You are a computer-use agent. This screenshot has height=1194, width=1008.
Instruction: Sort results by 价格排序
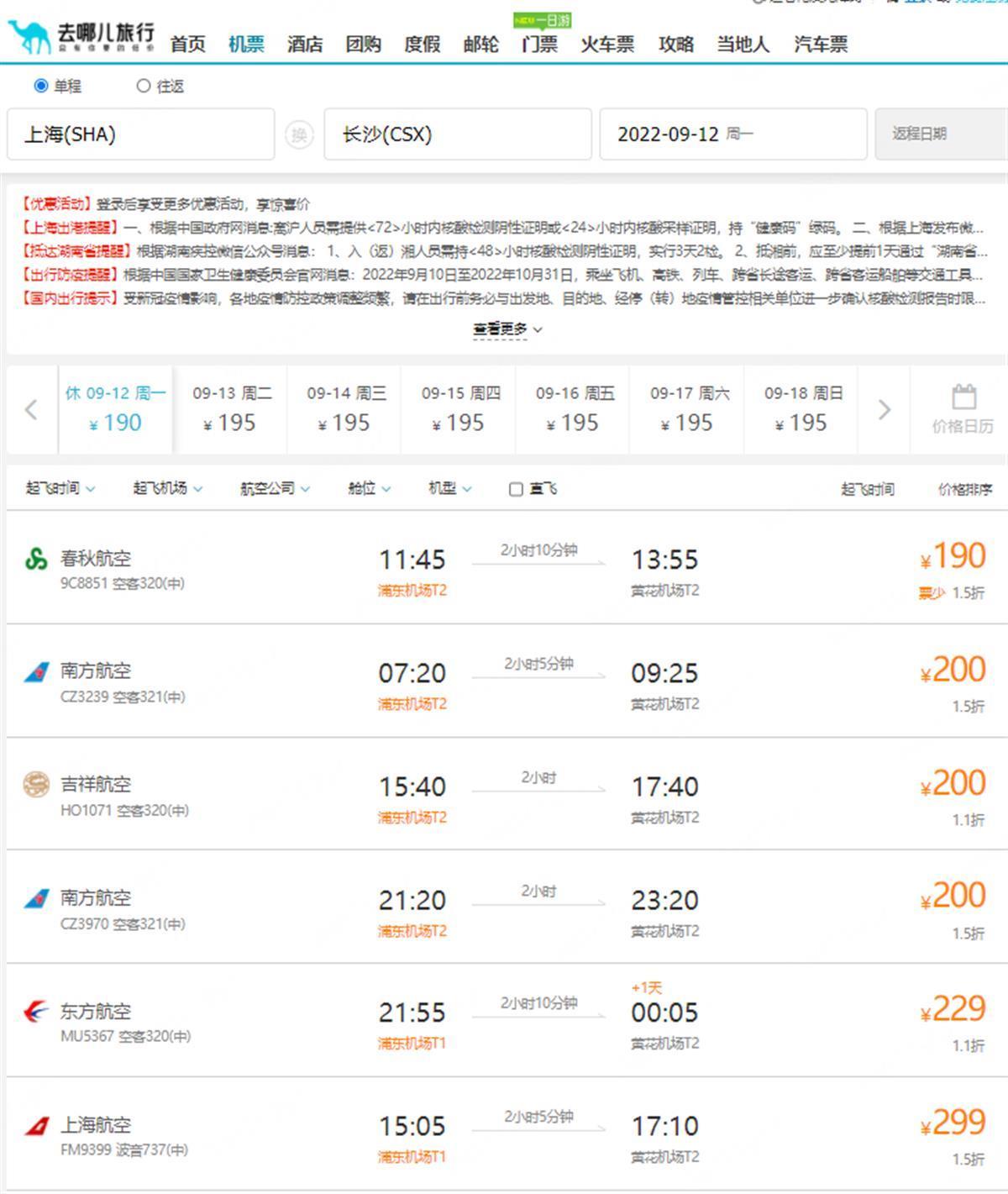pos(965,489)
